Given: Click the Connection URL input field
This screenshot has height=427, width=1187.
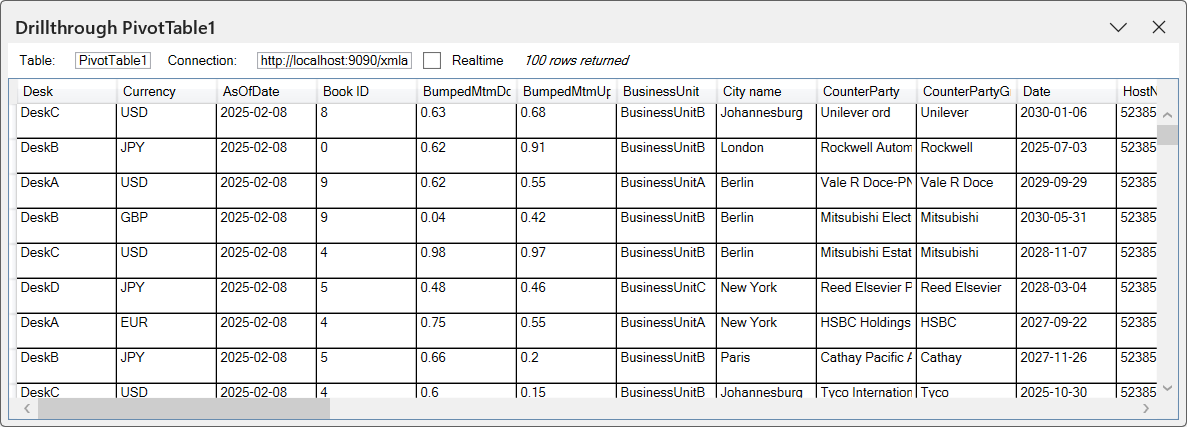Looking at the screenshot, I should [x=334, y=61].
